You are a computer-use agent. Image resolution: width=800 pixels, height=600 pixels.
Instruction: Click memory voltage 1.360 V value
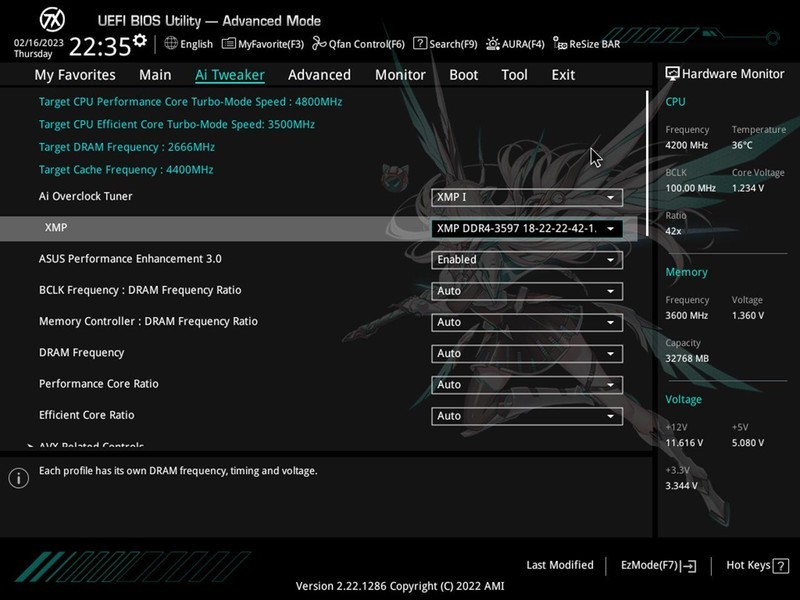[x=747, y=316]
